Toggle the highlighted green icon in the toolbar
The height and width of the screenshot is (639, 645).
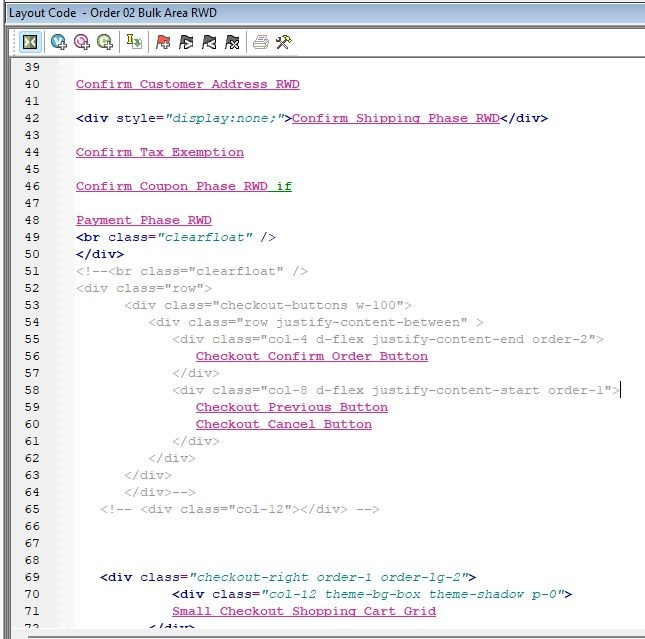30,42
